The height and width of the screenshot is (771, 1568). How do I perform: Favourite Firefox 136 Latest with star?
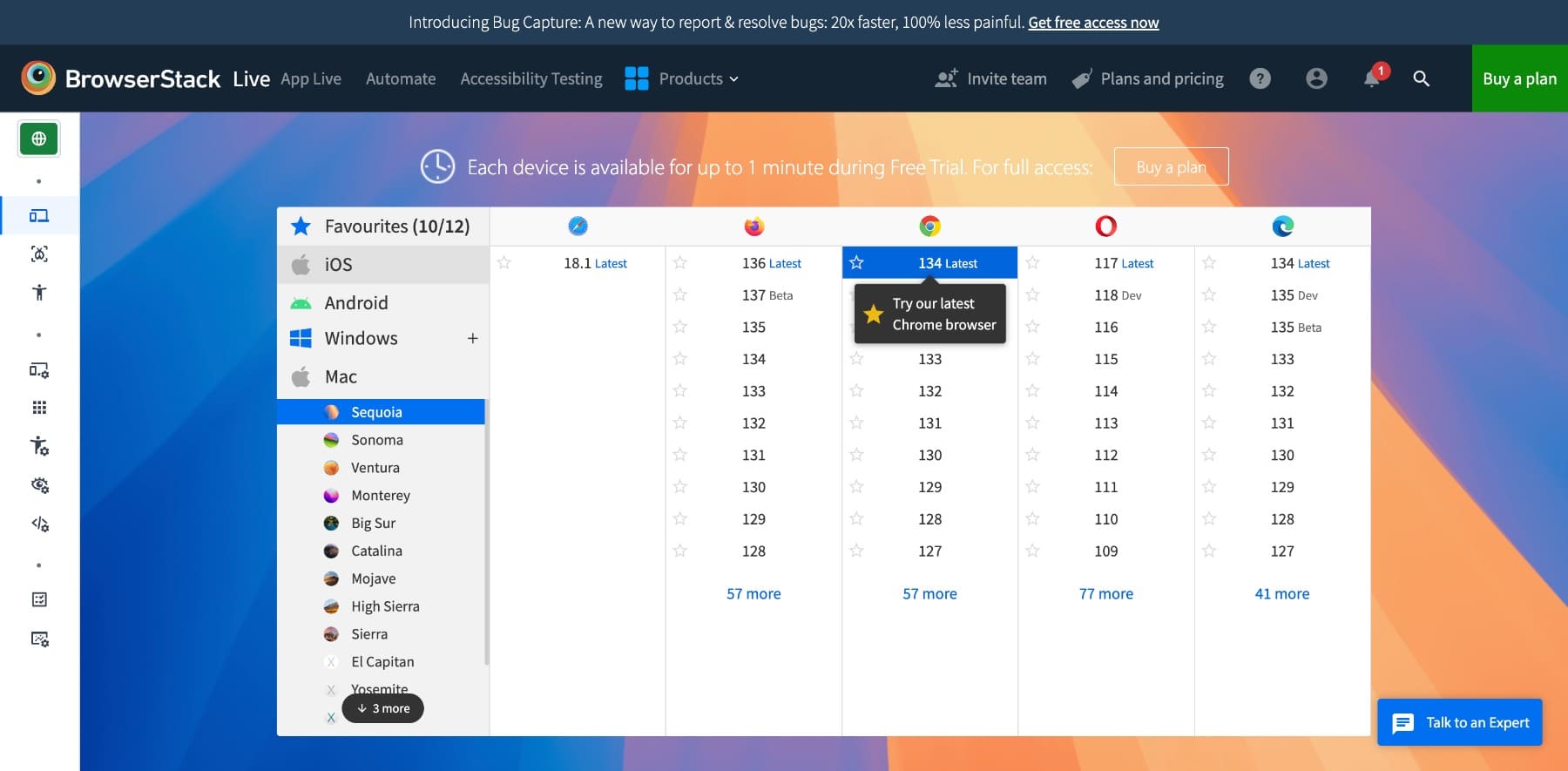[680, 262]
